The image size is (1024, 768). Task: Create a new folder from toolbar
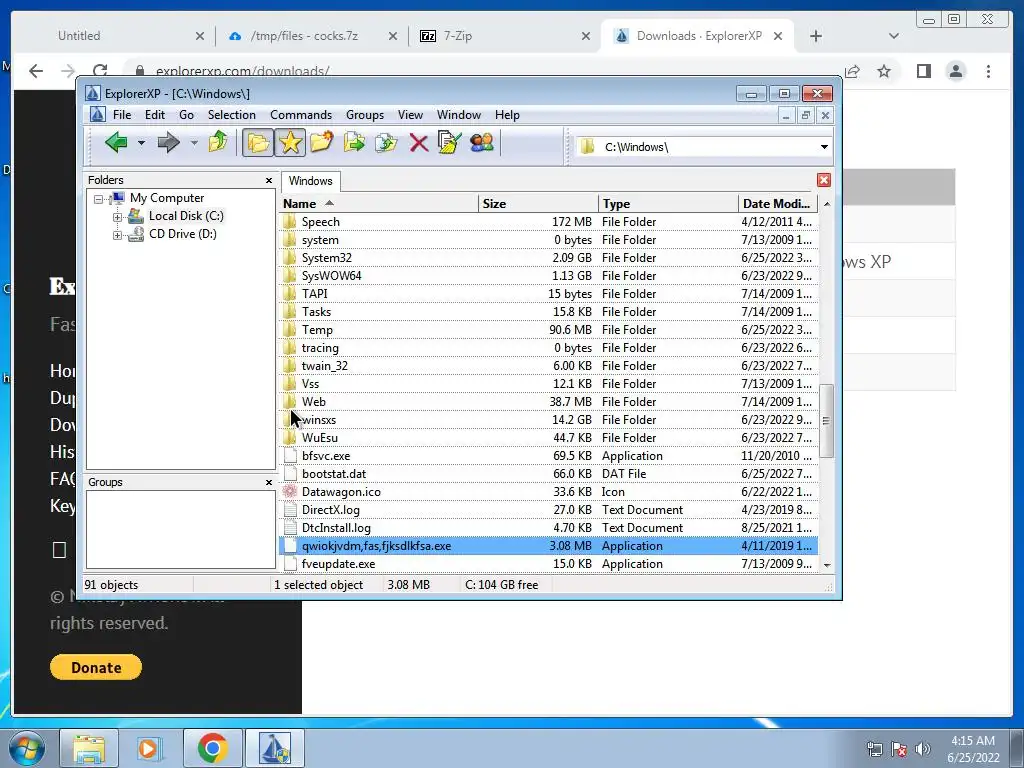[x=321, y=142]
